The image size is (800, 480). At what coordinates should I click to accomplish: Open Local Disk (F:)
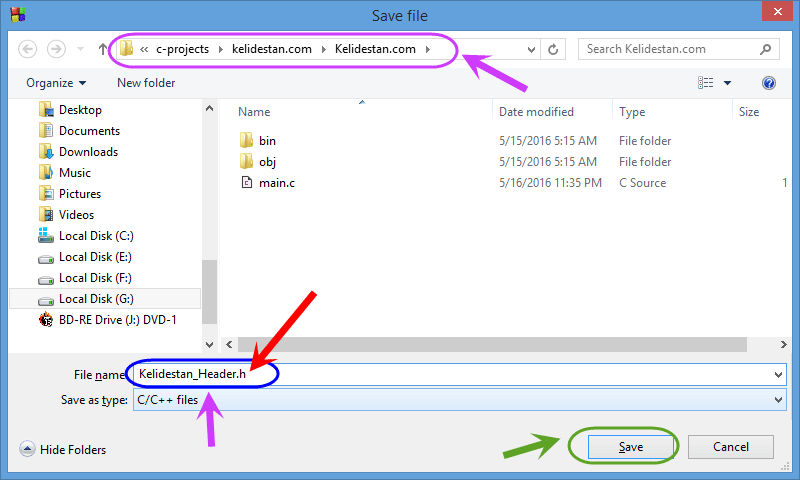pos(95,277)
